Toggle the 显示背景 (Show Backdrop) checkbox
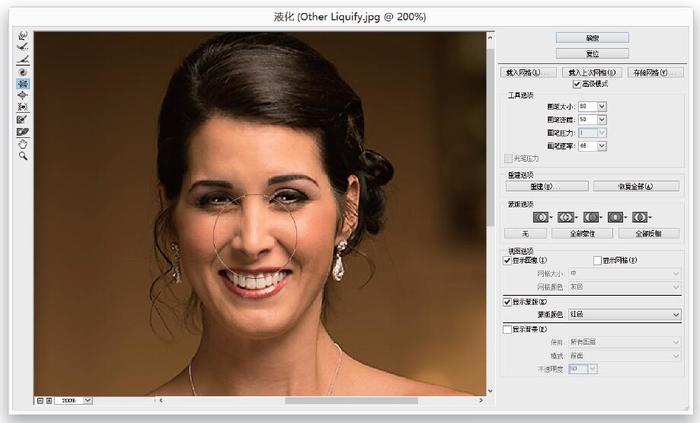This screenshot has width=700, height=423. (507, 328)
